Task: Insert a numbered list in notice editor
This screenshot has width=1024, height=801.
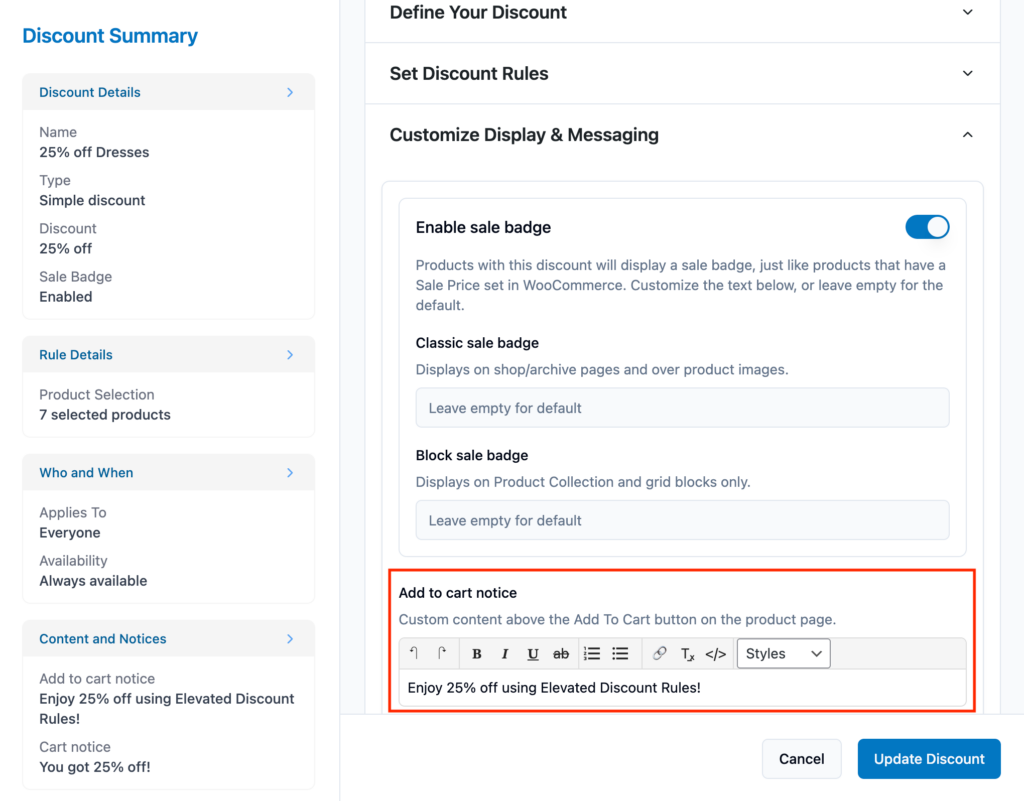Action: tap(592, 653)
